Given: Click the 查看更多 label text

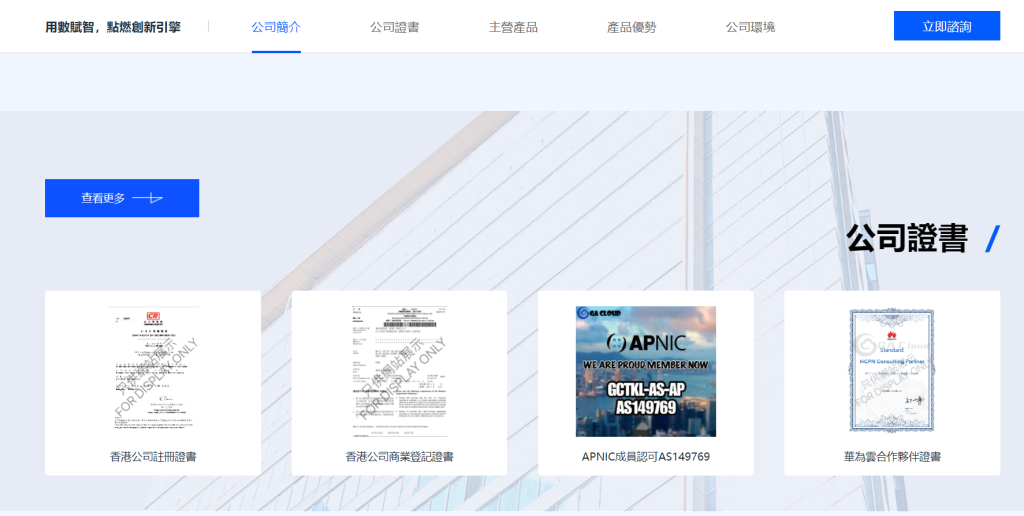Looking at the screenshot, I should (x=103, y=198).
